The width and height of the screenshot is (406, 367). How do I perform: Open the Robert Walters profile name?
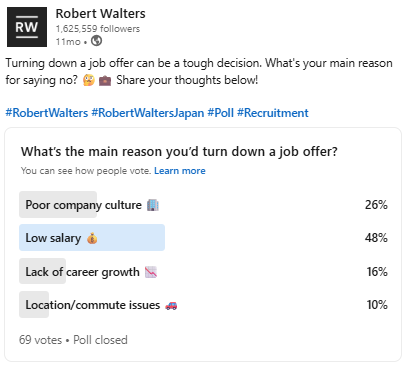[x=101, y=14]
